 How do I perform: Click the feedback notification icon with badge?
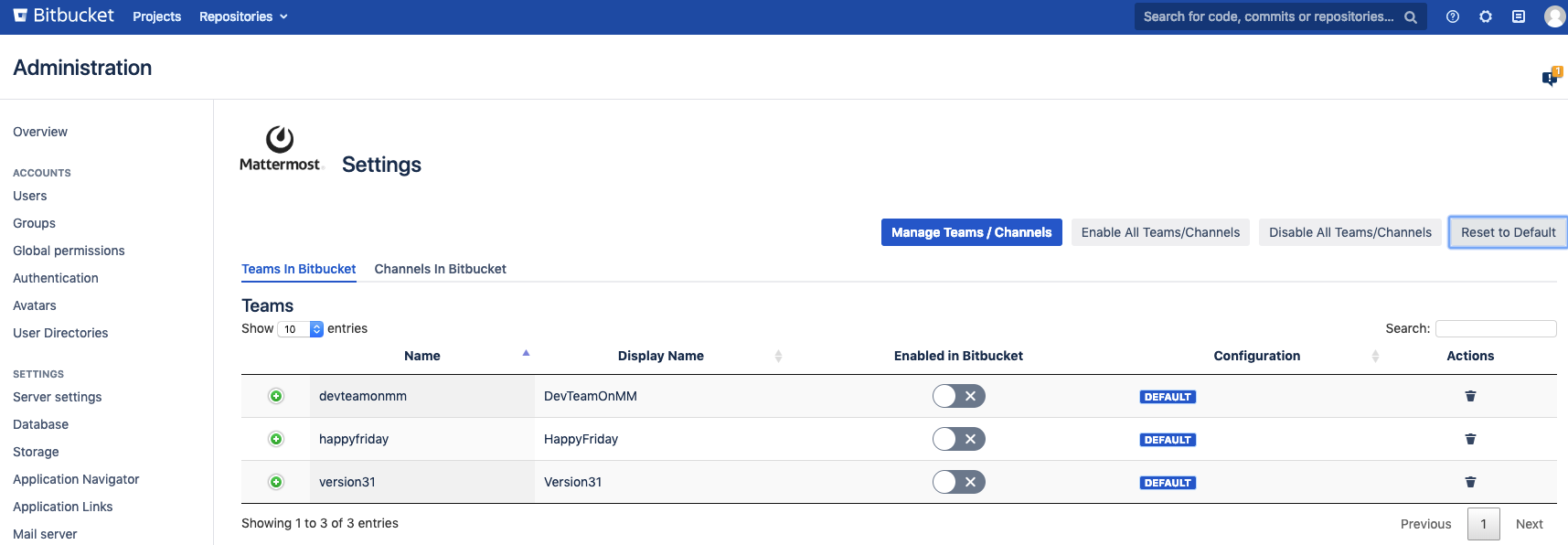[x=1550, y=78]
